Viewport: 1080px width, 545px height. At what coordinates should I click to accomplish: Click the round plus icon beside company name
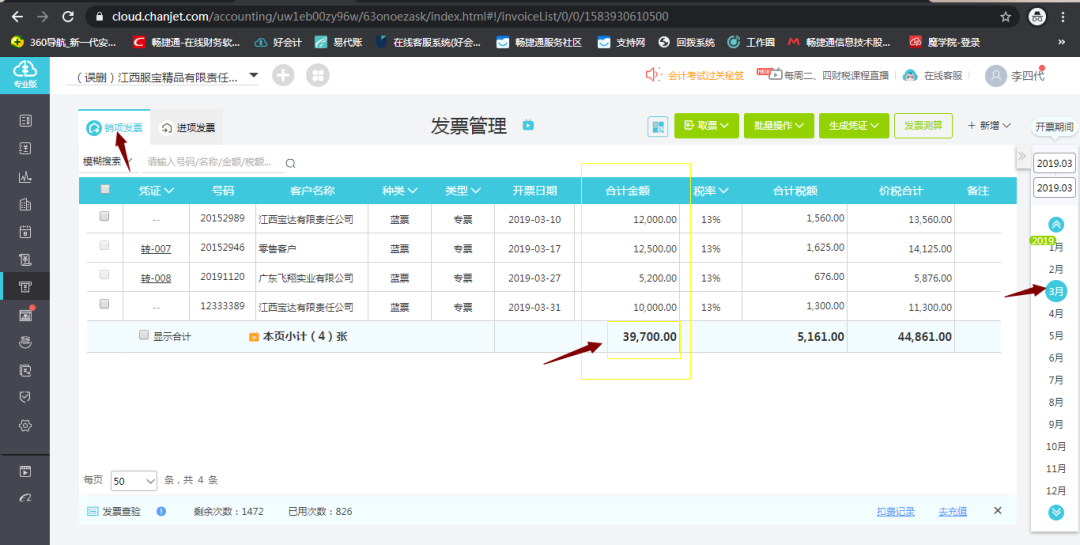tap(283, 75)
